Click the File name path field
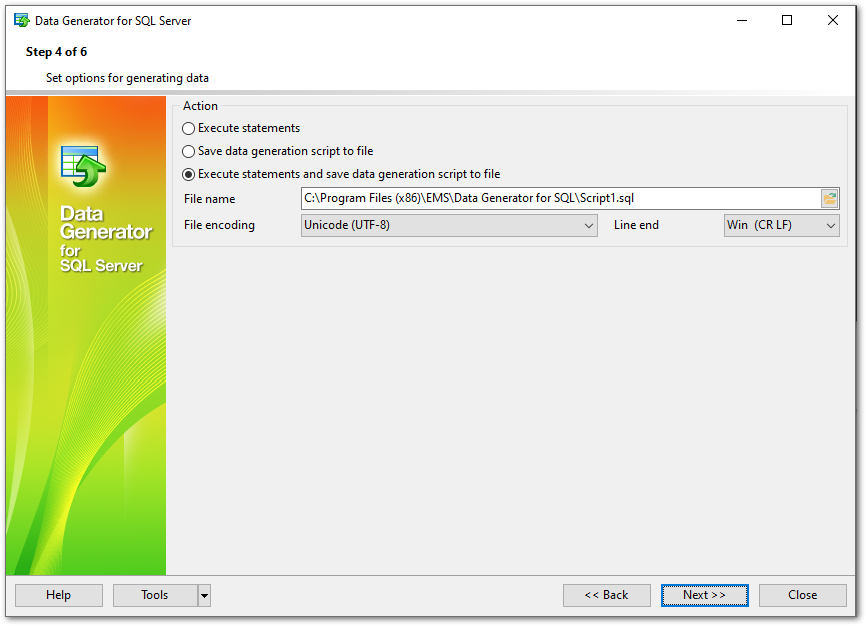The width and height of the screenshot is (866, 626). pyautogui.click(x=561, y=198)
